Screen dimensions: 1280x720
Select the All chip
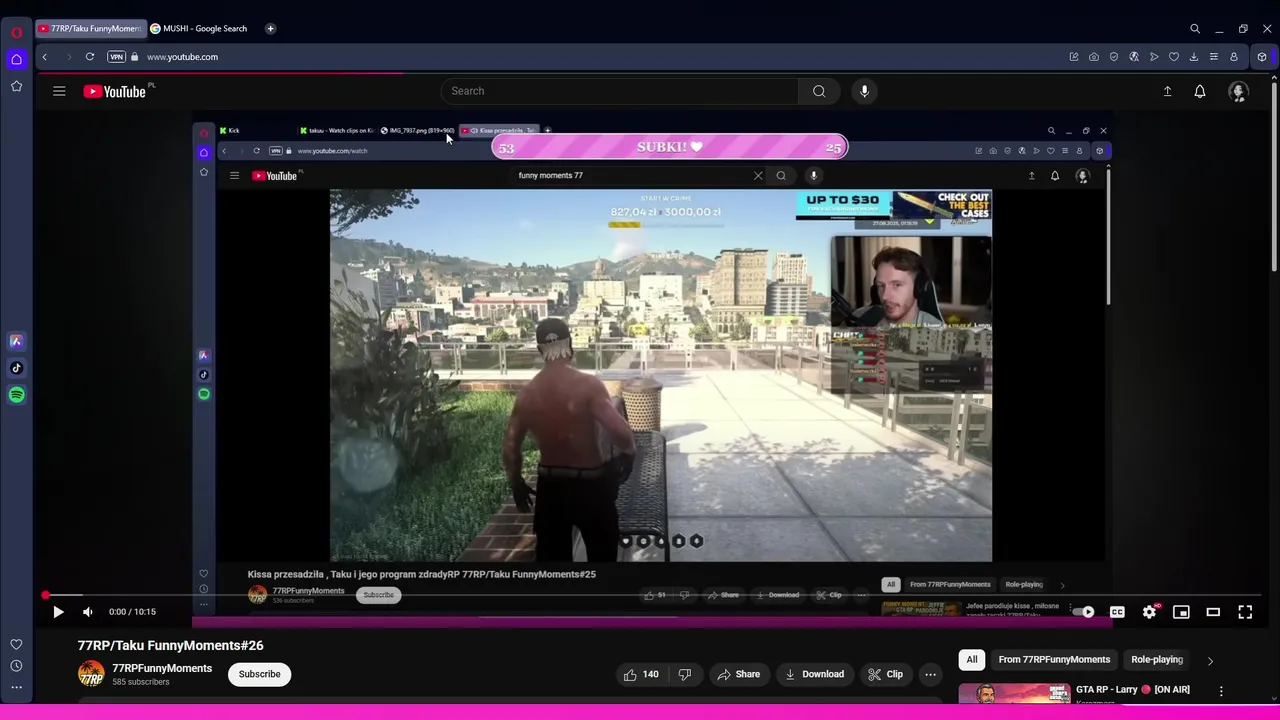(x=971, y=660)
